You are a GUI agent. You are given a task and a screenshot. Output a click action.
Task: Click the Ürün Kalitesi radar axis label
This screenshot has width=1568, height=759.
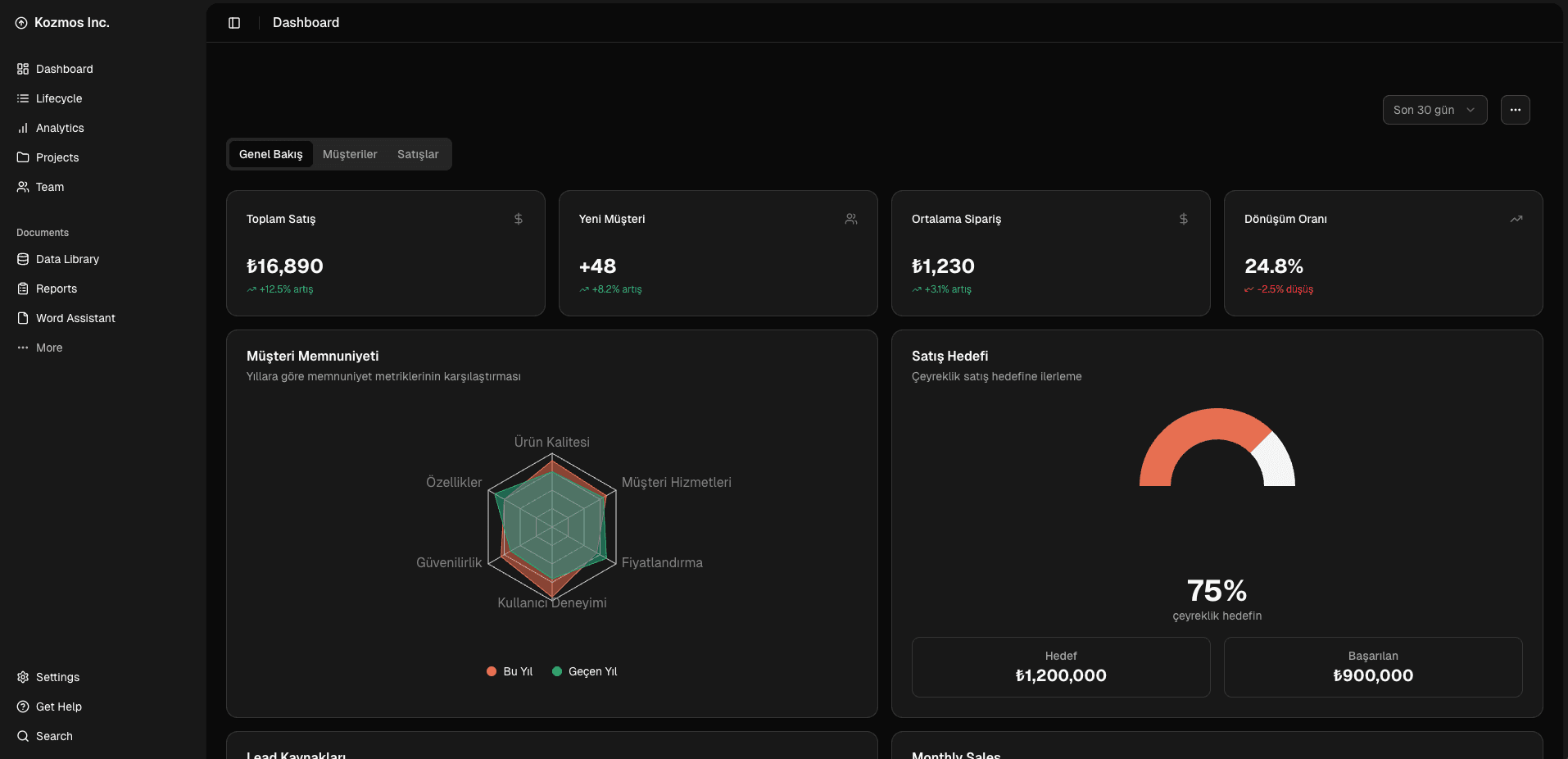[x=552, y=442]
